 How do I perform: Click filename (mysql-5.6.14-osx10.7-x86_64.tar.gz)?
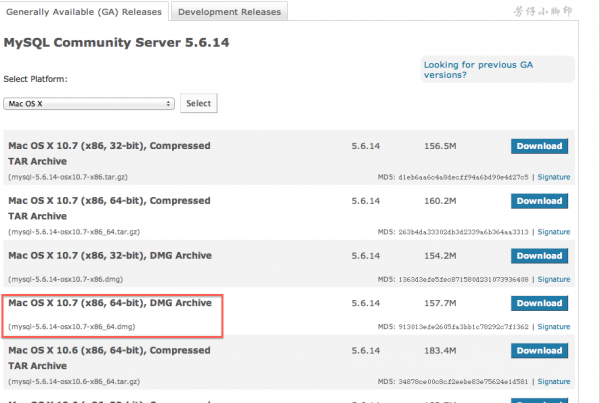pos(74,232)
